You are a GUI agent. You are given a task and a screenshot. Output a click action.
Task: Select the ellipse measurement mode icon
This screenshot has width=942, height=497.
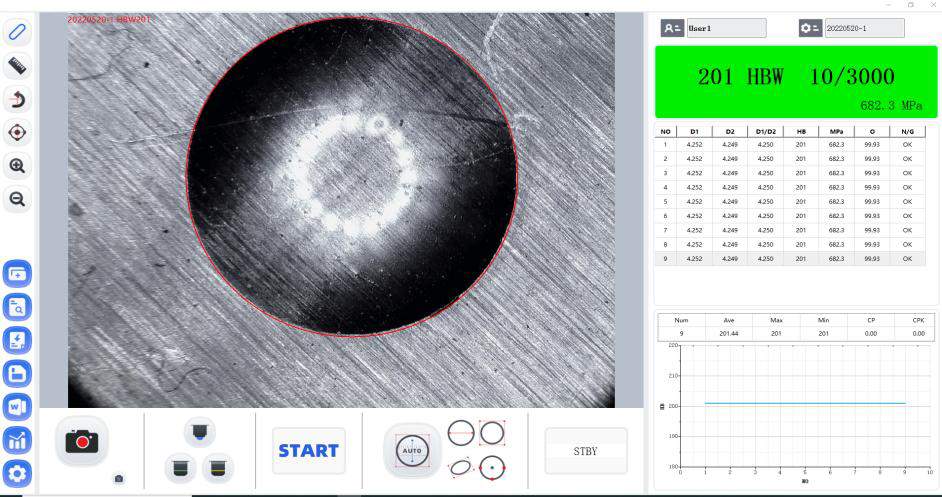(x=461, y=466)
